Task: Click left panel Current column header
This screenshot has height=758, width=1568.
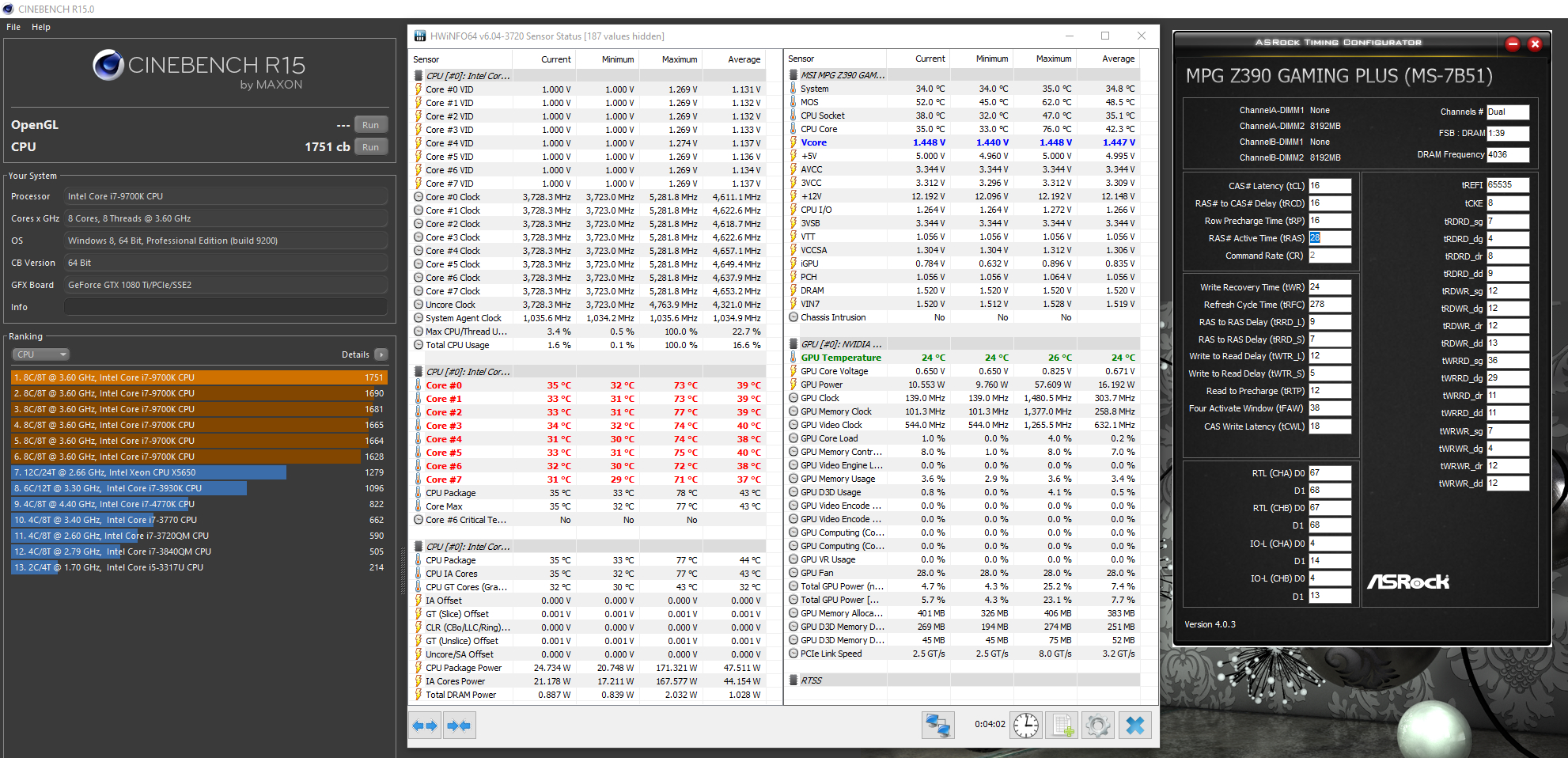Action: tap(556, 59)
